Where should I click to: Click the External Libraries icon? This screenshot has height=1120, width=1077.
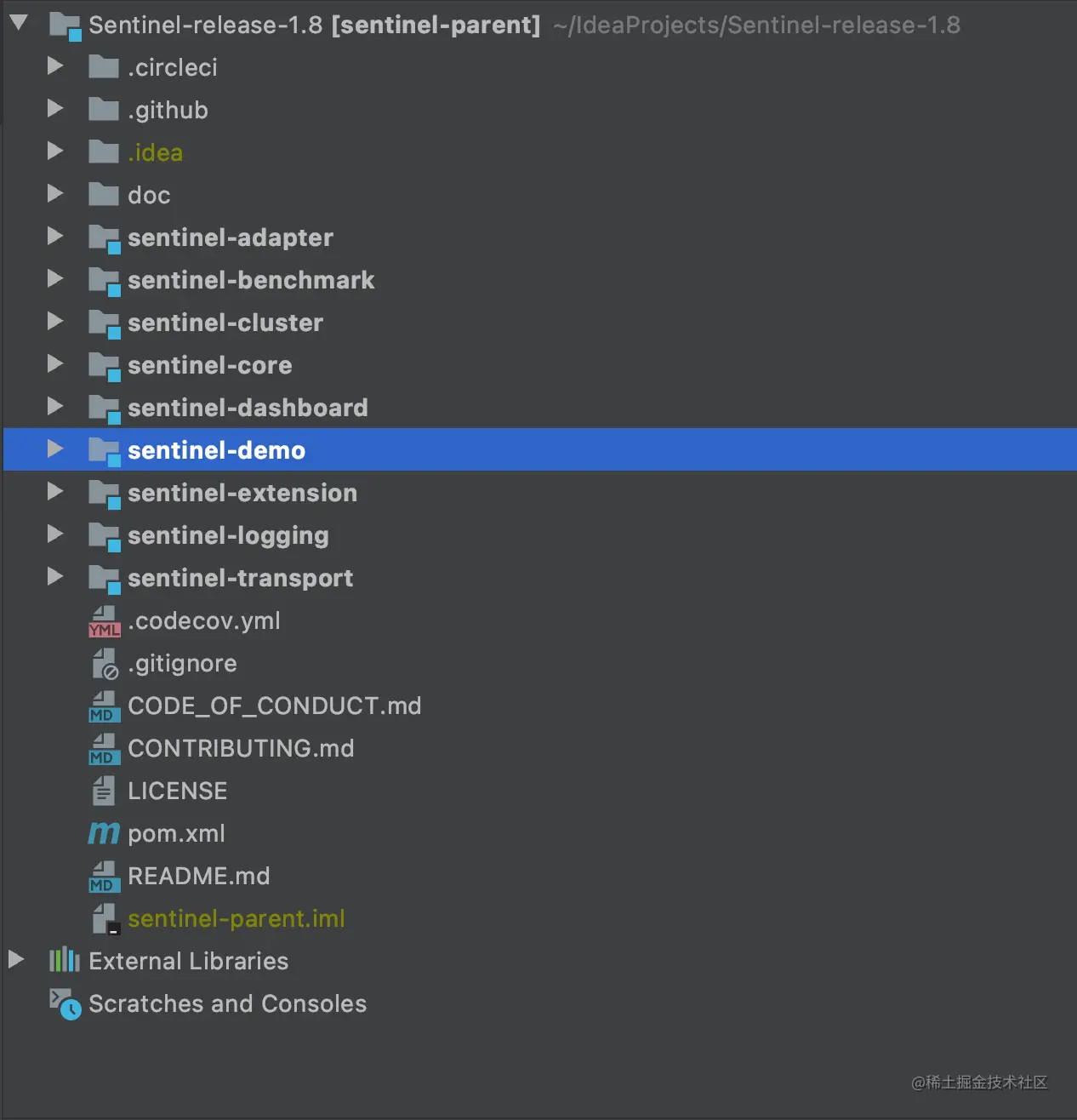point(63,961)
